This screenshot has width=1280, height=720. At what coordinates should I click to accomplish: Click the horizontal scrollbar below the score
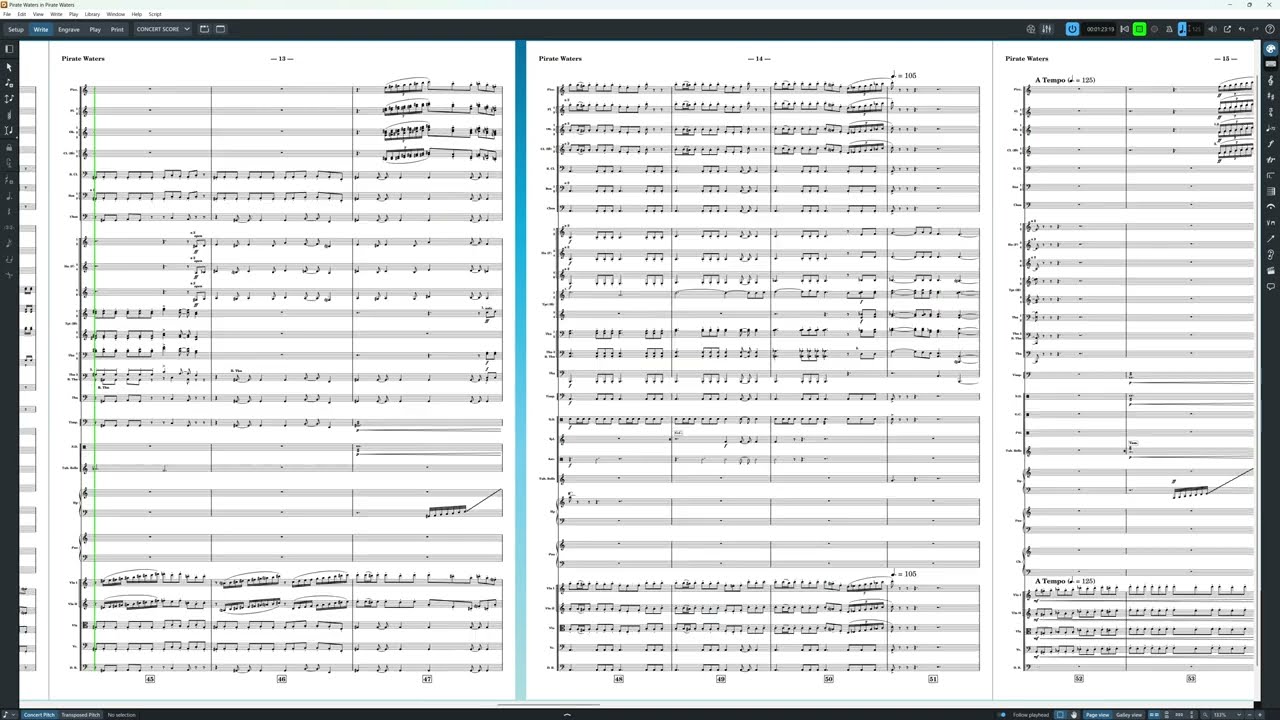548,704
